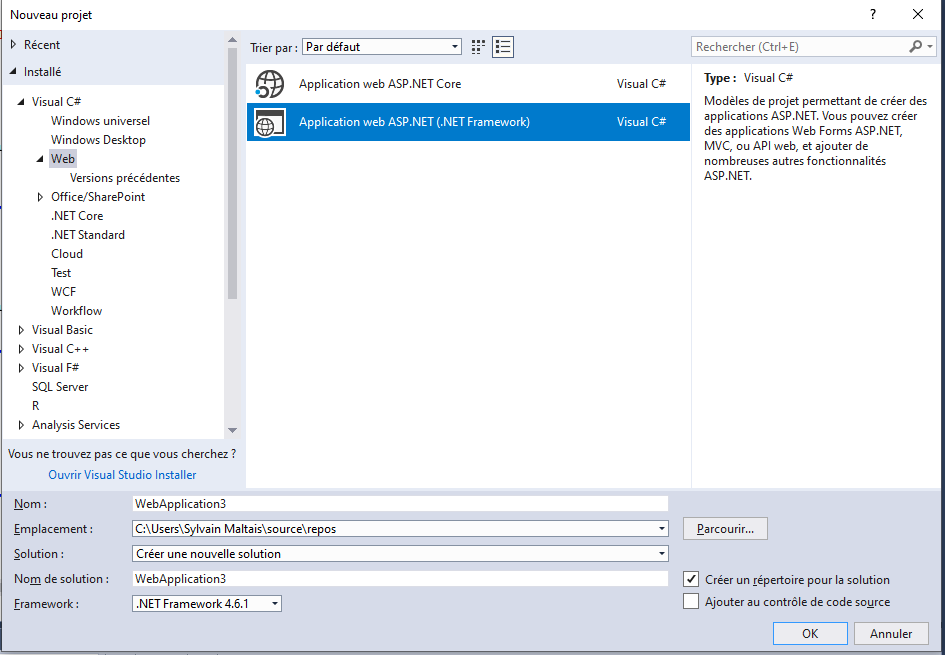The height and width of the screenshot is (655, 945).
Task: Enable Ajouter au contrôle de code source
Action: [691, 601]
